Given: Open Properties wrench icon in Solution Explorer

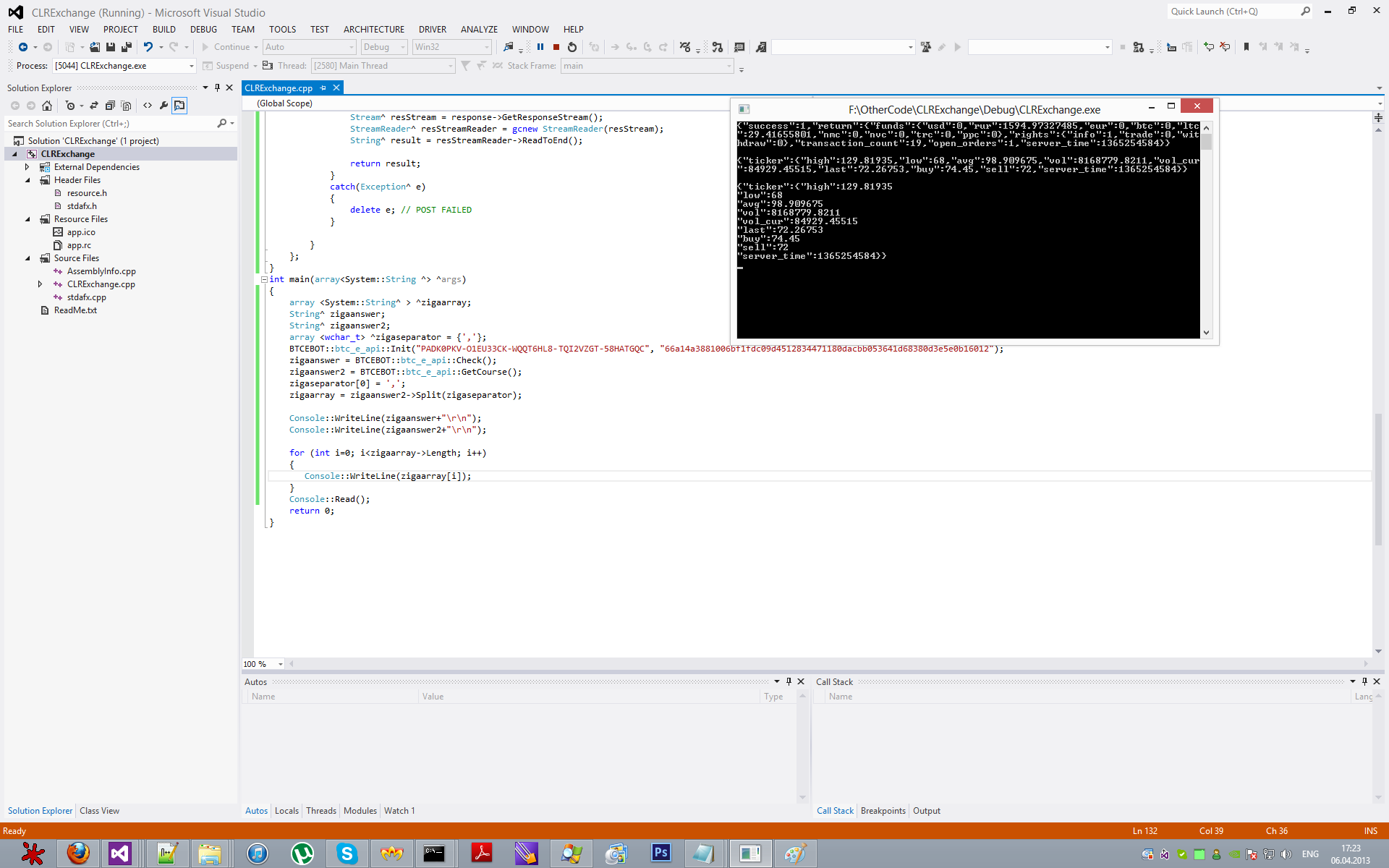Looking at the screenshot, I should [163, 106].
